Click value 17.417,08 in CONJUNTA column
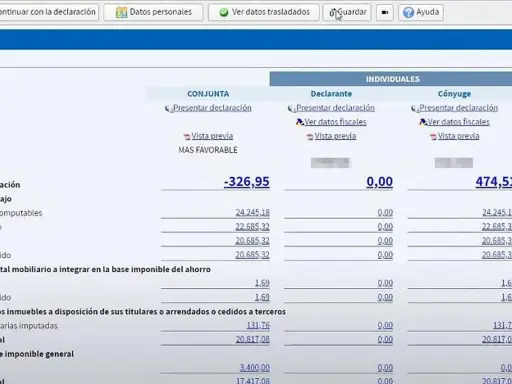This screenshot has height=384, width=512. pyautogui.click(x=253, y=380)
